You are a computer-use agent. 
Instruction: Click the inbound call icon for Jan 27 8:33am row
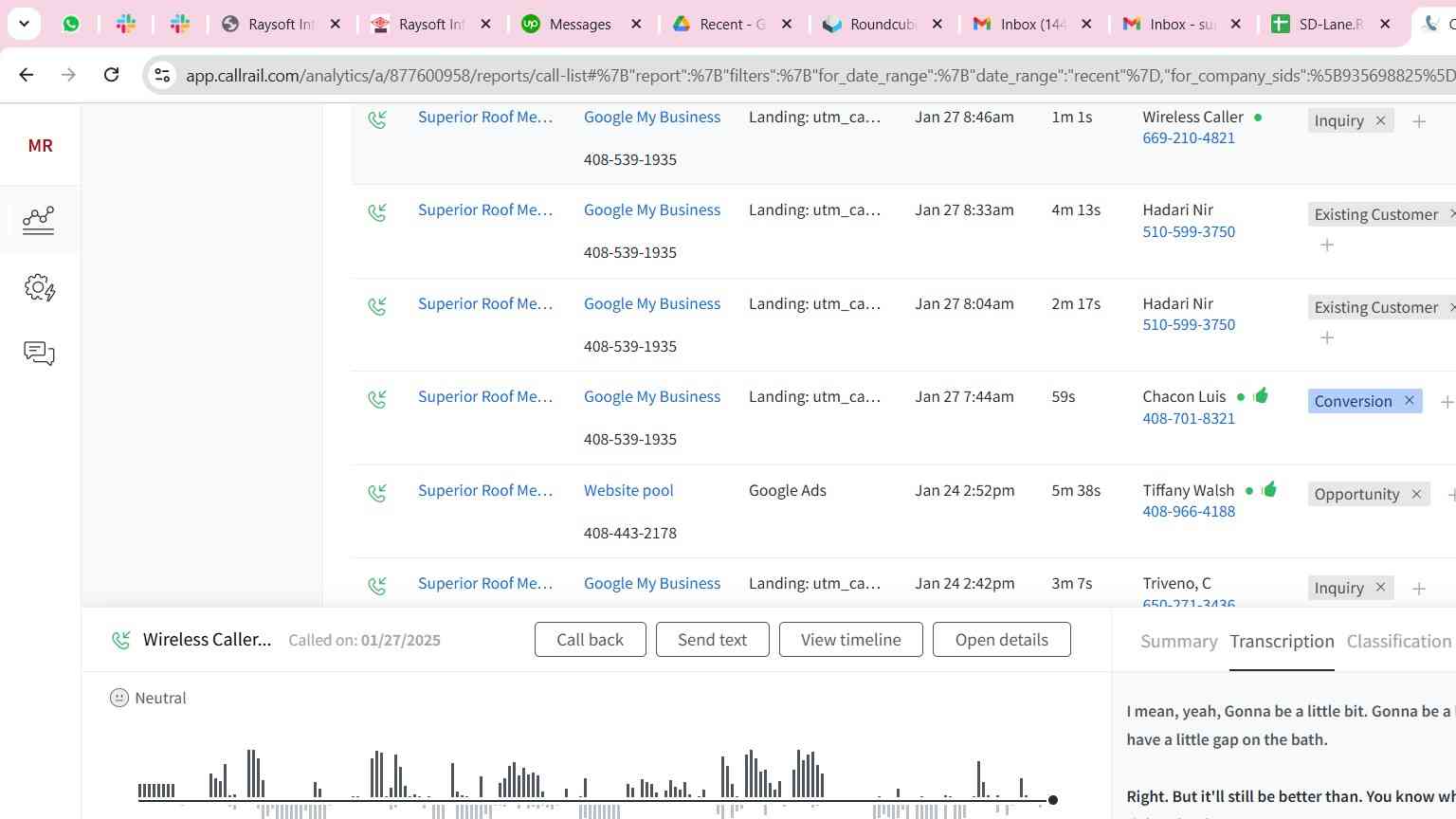coord(377,212)
